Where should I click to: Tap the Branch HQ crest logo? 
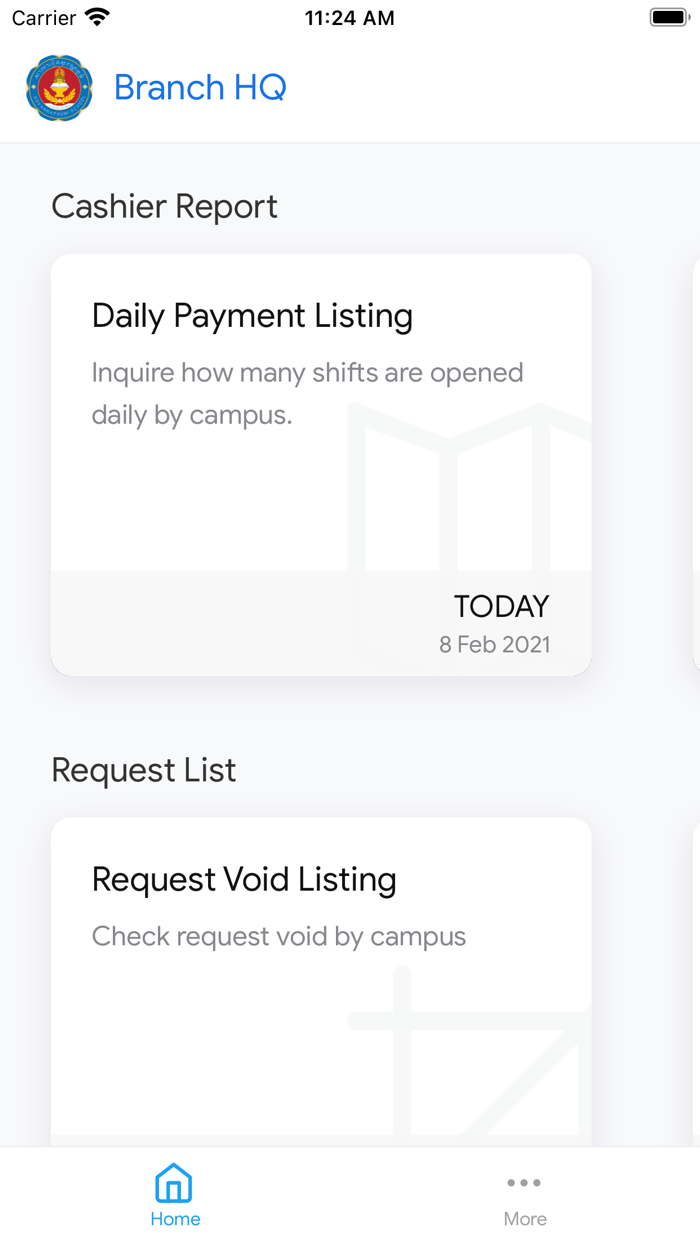(59, 88)
